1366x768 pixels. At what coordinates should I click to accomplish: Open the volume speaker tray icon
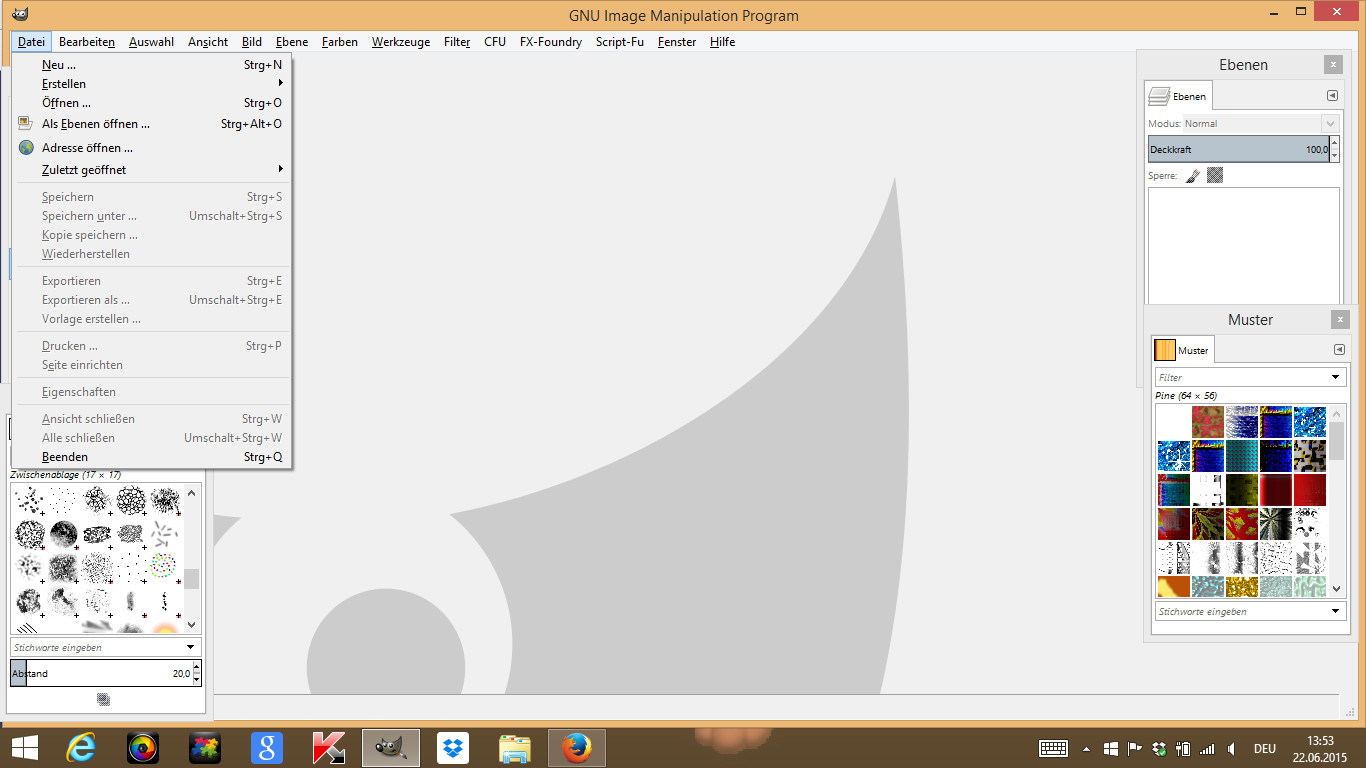[1231, 748]
